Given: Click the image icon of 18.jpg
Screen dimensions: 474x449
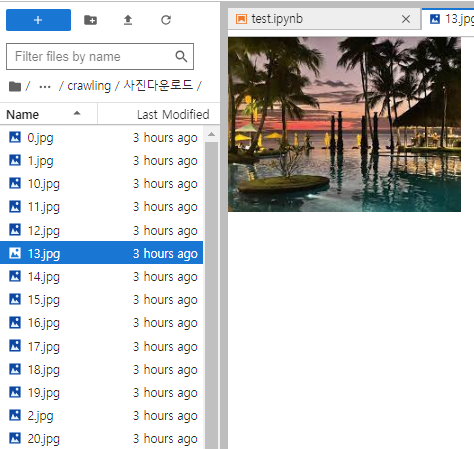Looking at the screenshot, I should tap(15, 369).
